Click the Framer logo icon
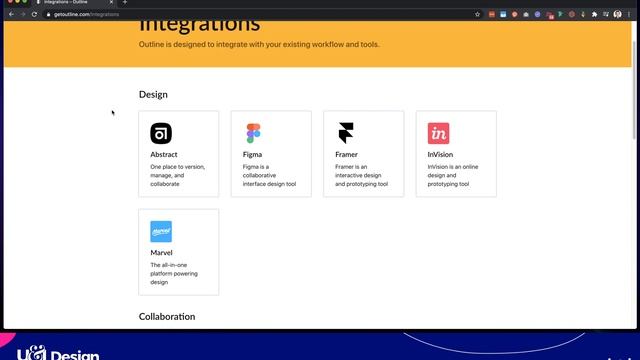This screenshot has height=360, width=640. coord(346,133)
